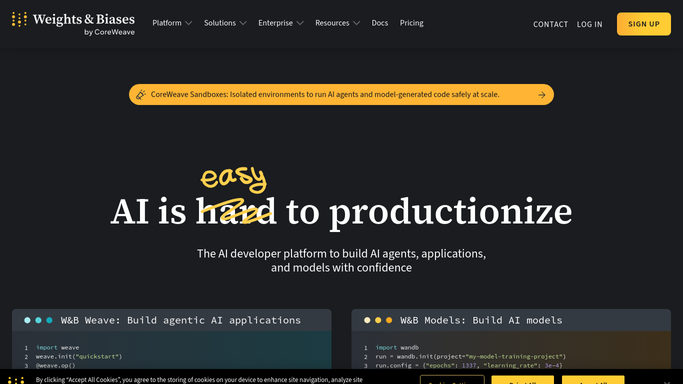Click the 'import weave' code line

[57, 347]
